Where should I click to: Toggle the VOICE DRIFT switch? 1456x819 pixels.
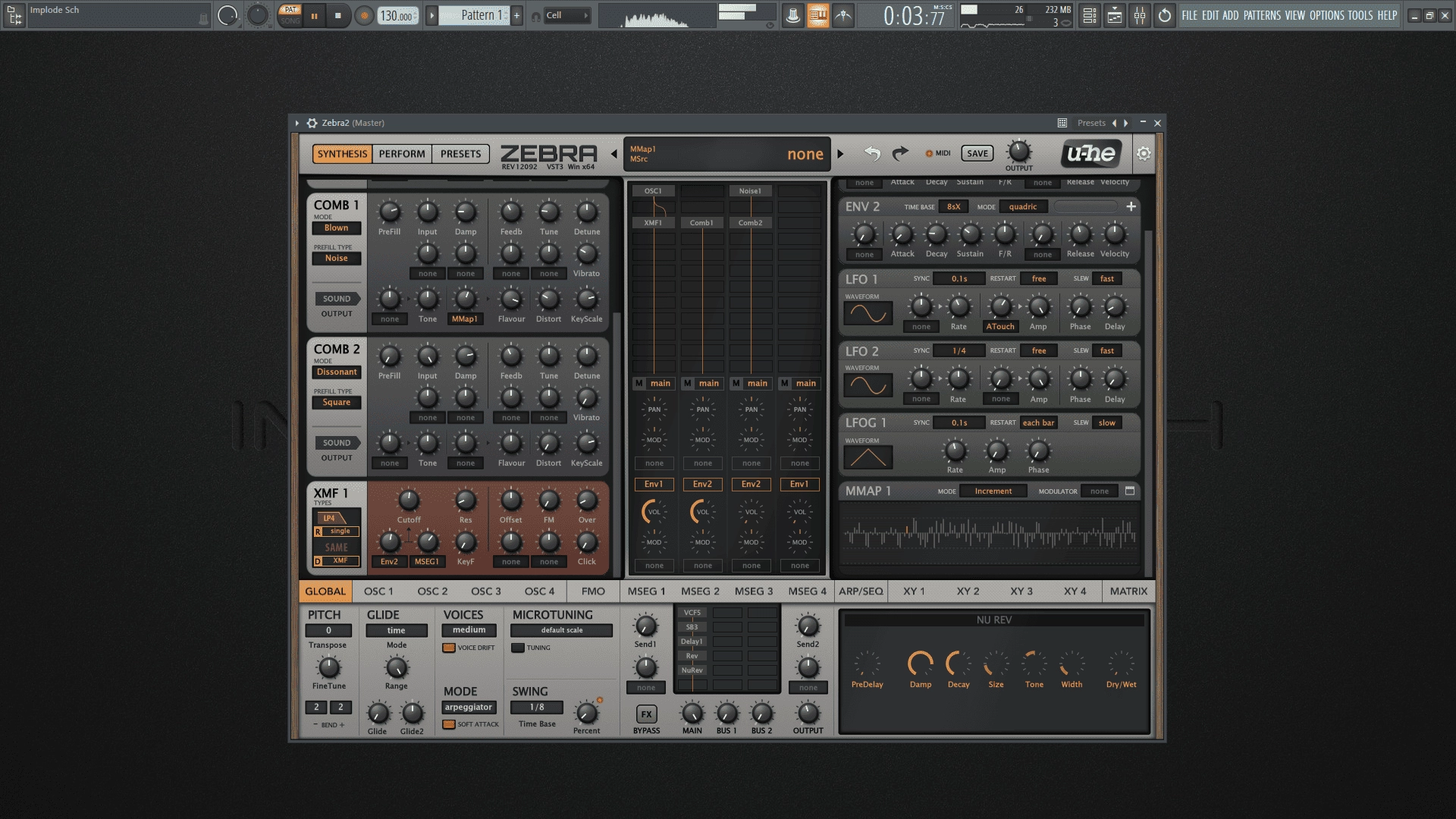[449, 648]
